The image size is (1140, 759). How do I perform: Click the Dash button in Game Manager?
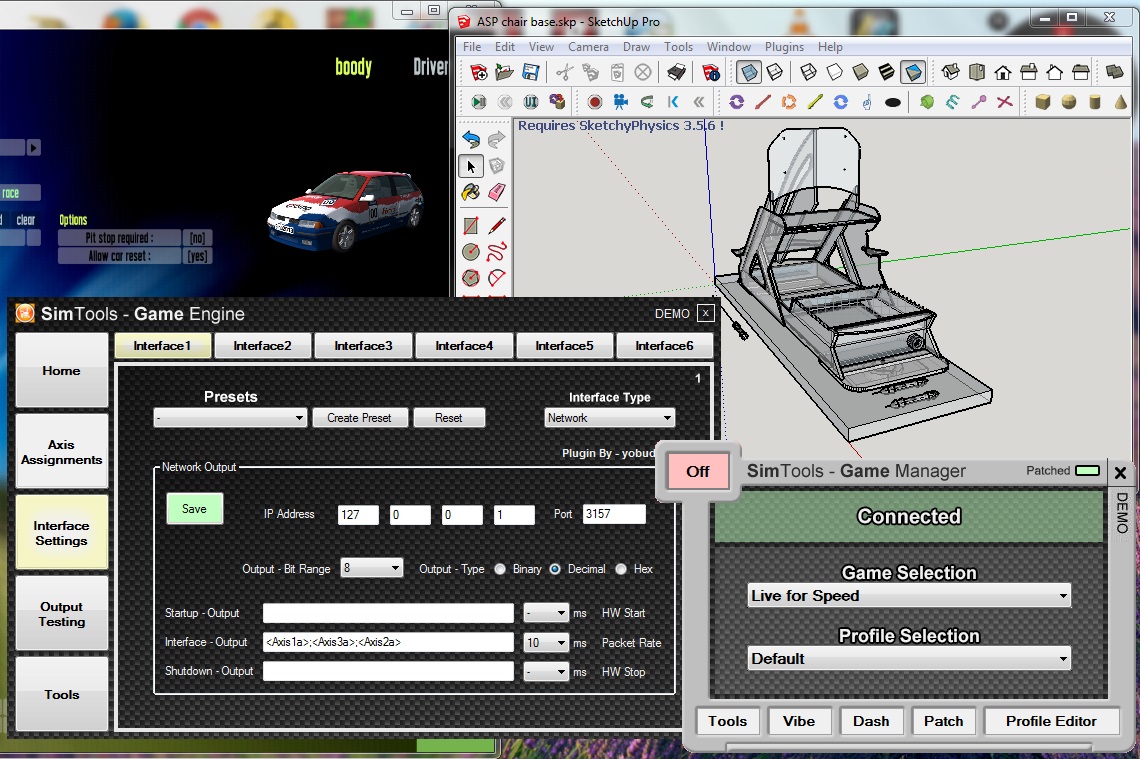[x=871, y=721]
